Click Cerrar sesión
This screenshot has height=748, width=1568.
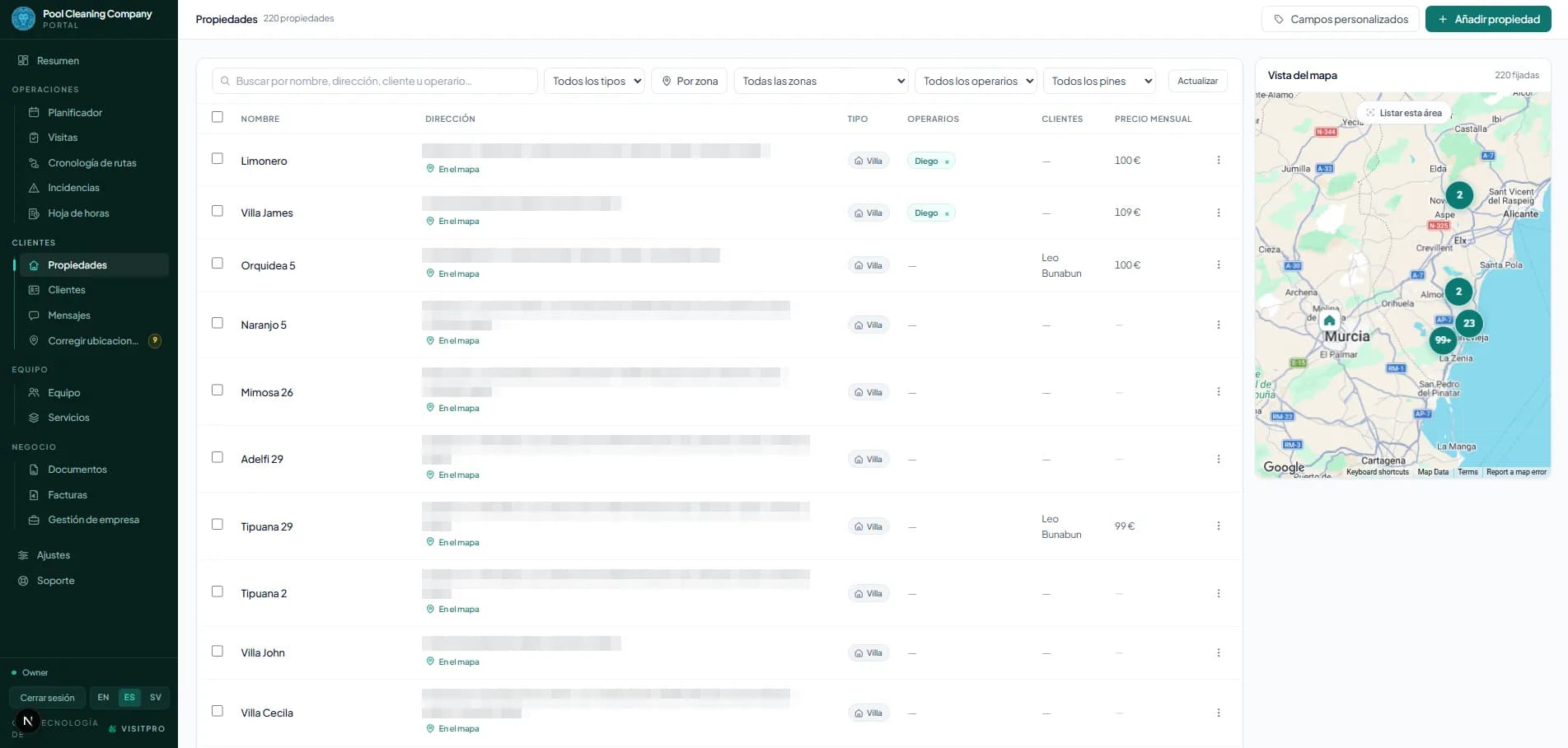47,698
